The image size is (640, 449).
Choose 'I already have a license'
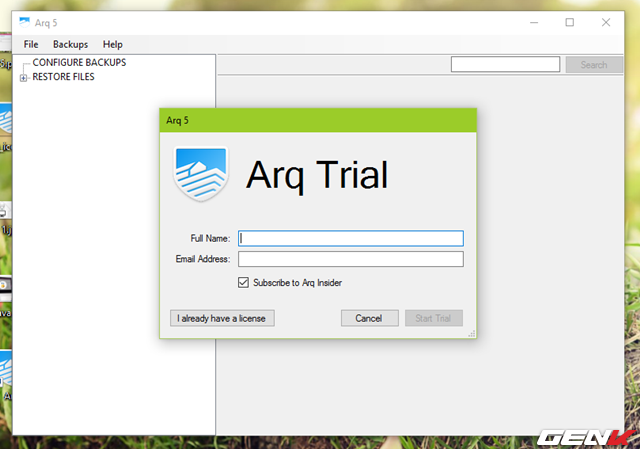click(x=222, y=318)
